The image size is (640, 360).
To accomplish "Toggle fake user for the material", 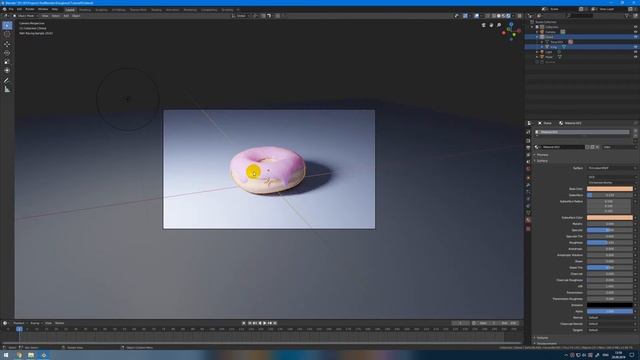I will coord(587,147).
